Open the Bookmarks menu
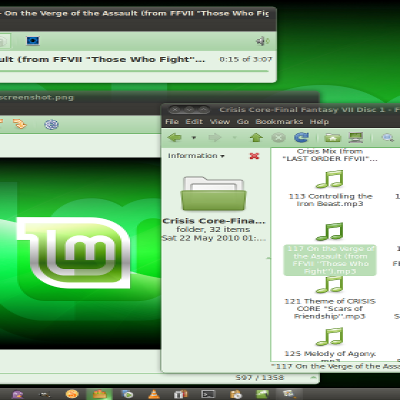The height and width of the screenshot is (400, 400). (279, 122)
